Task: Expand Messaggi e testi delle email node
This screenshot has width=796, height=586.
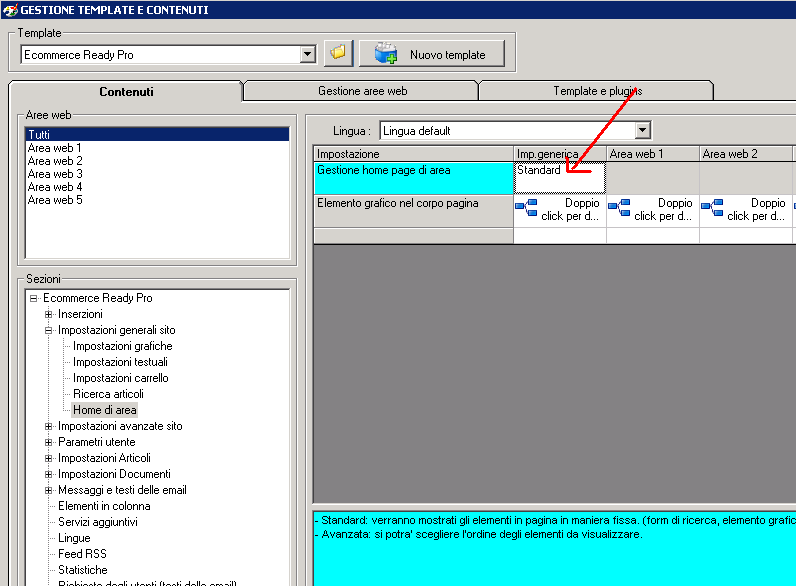Action: point(49,490)
